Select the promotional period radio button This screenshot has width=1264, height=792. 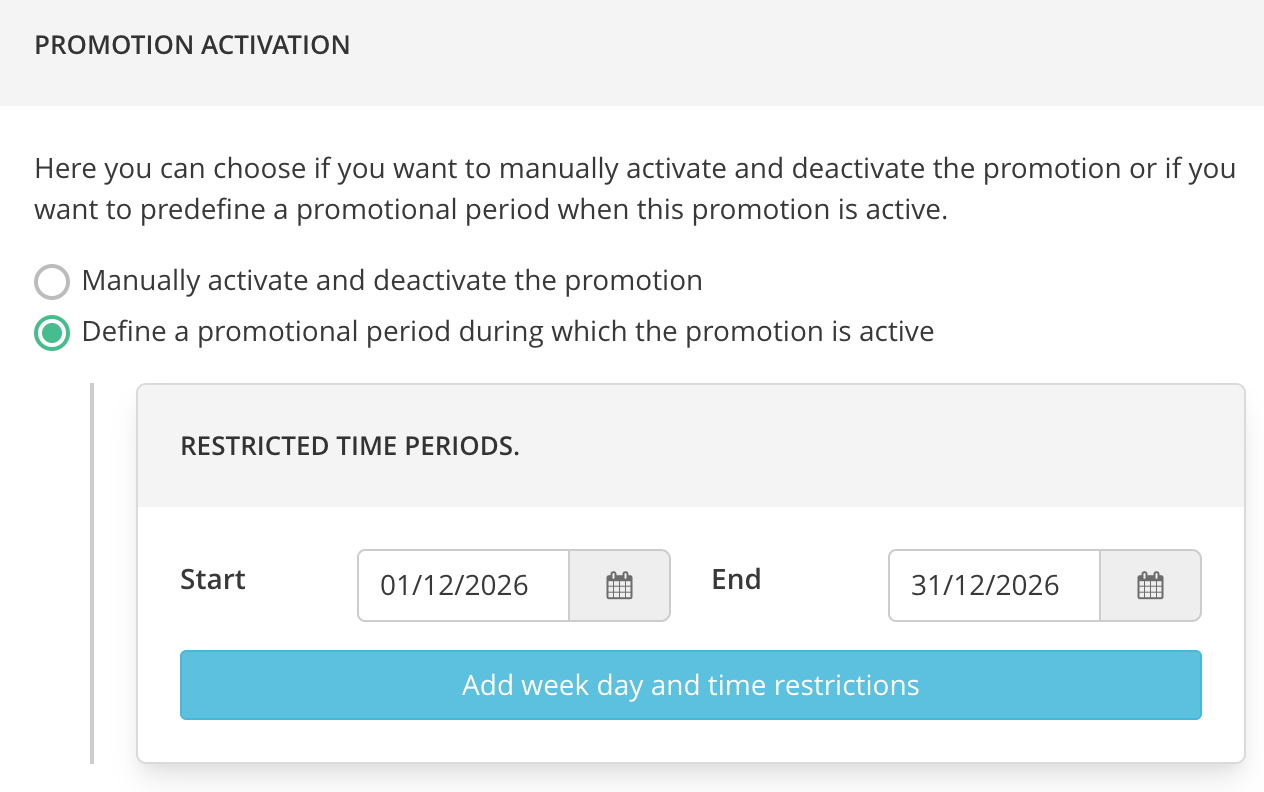pyautogui.click(x=52, y=333)
